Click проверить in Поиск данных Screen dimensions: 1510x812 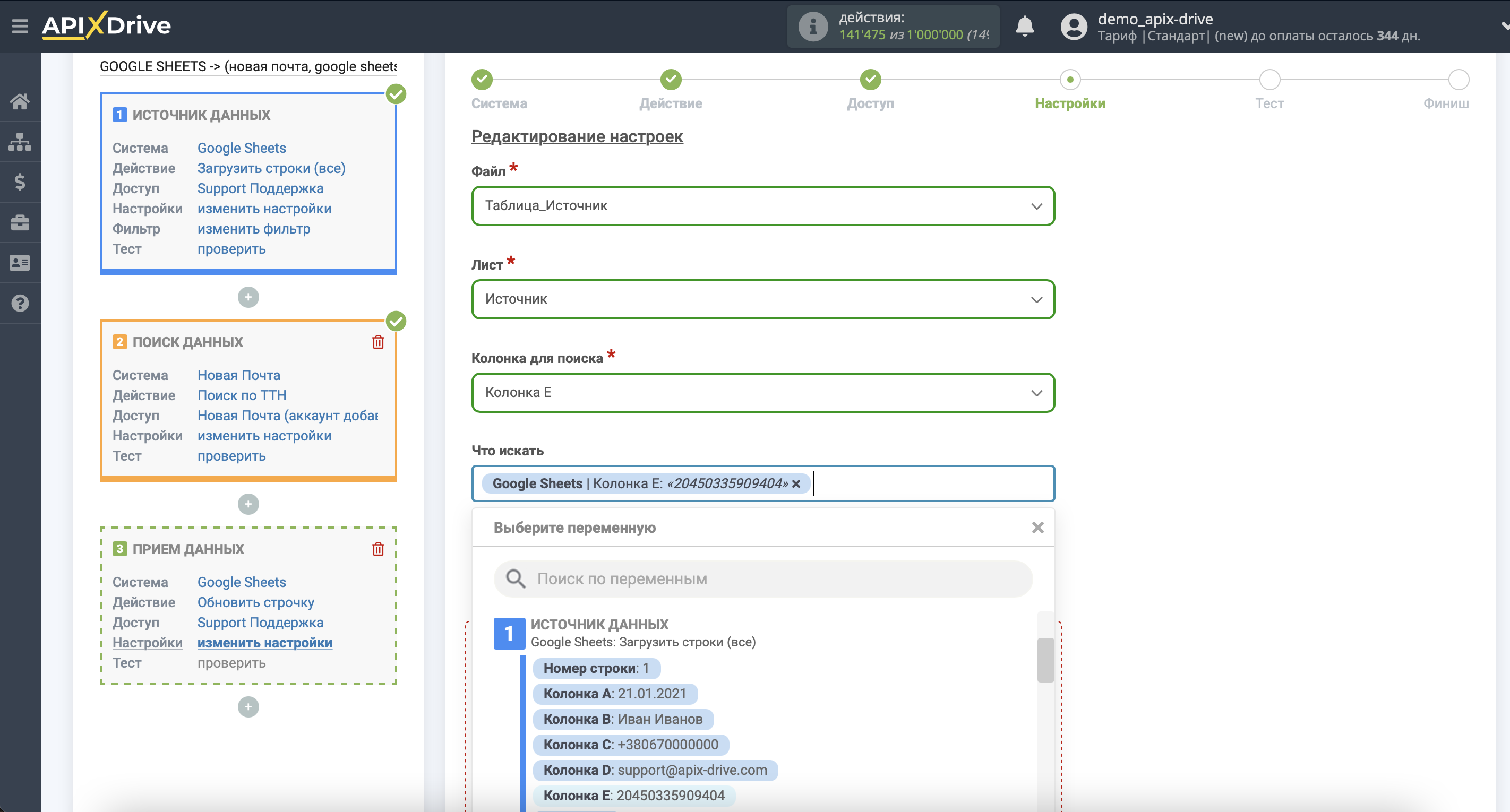[231, 456]
